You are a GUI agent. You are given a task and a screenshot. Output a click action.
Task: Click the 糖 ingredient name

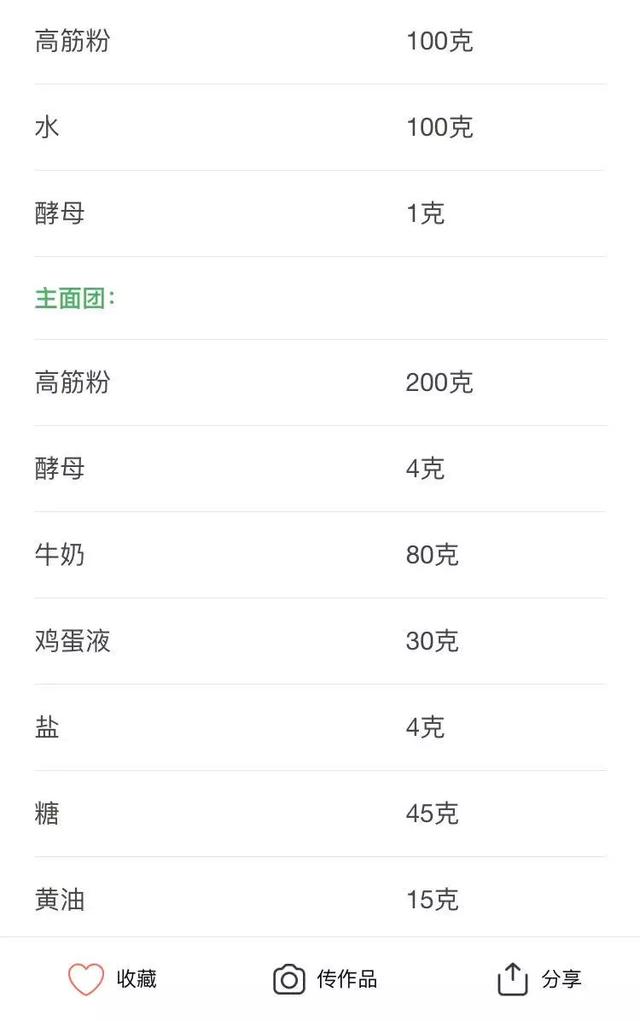47,813
